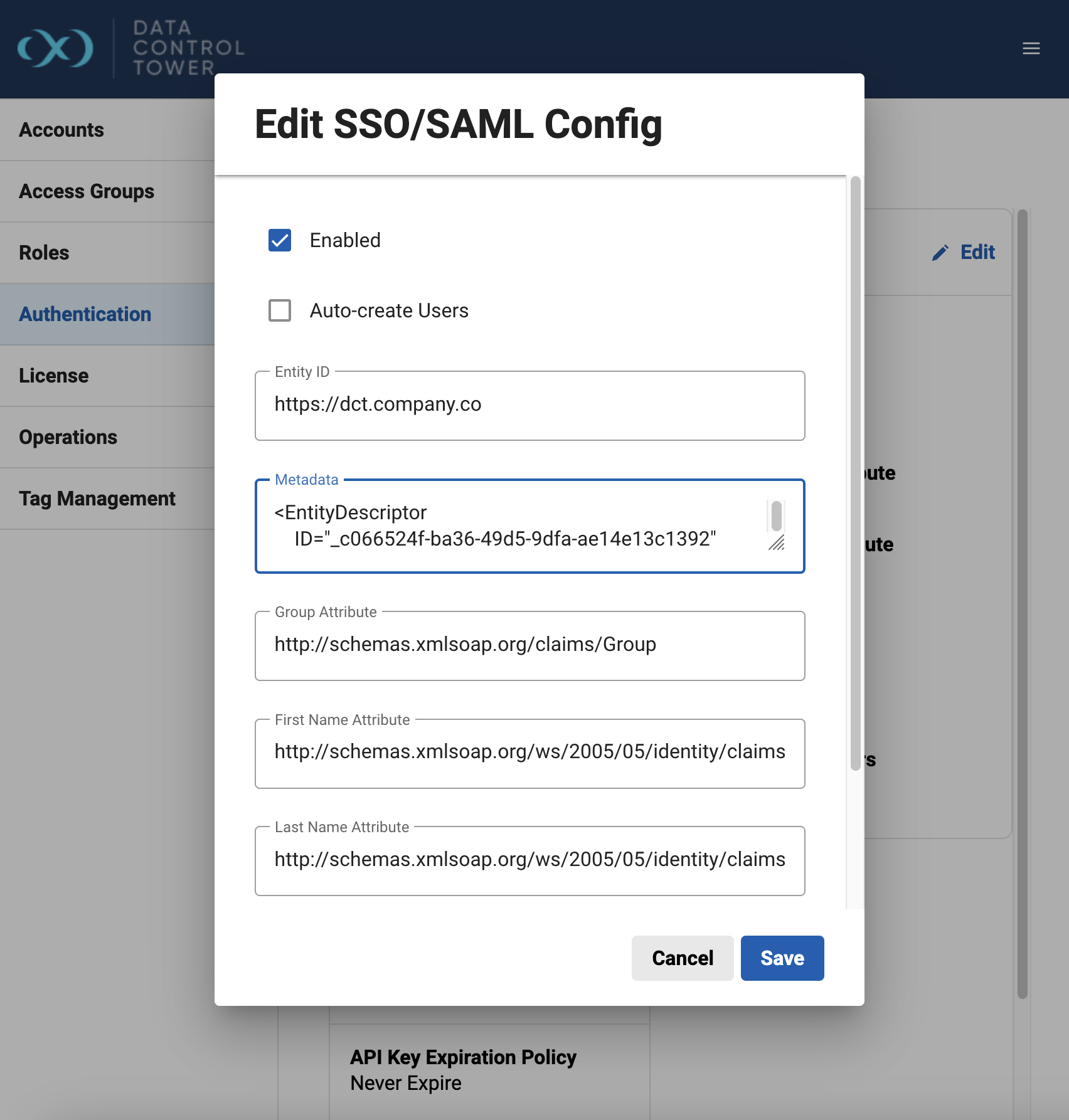The image size is (1069, 1120).
Task: Cancel the SSO/SAML config dialog
Action: click(683, 958)
